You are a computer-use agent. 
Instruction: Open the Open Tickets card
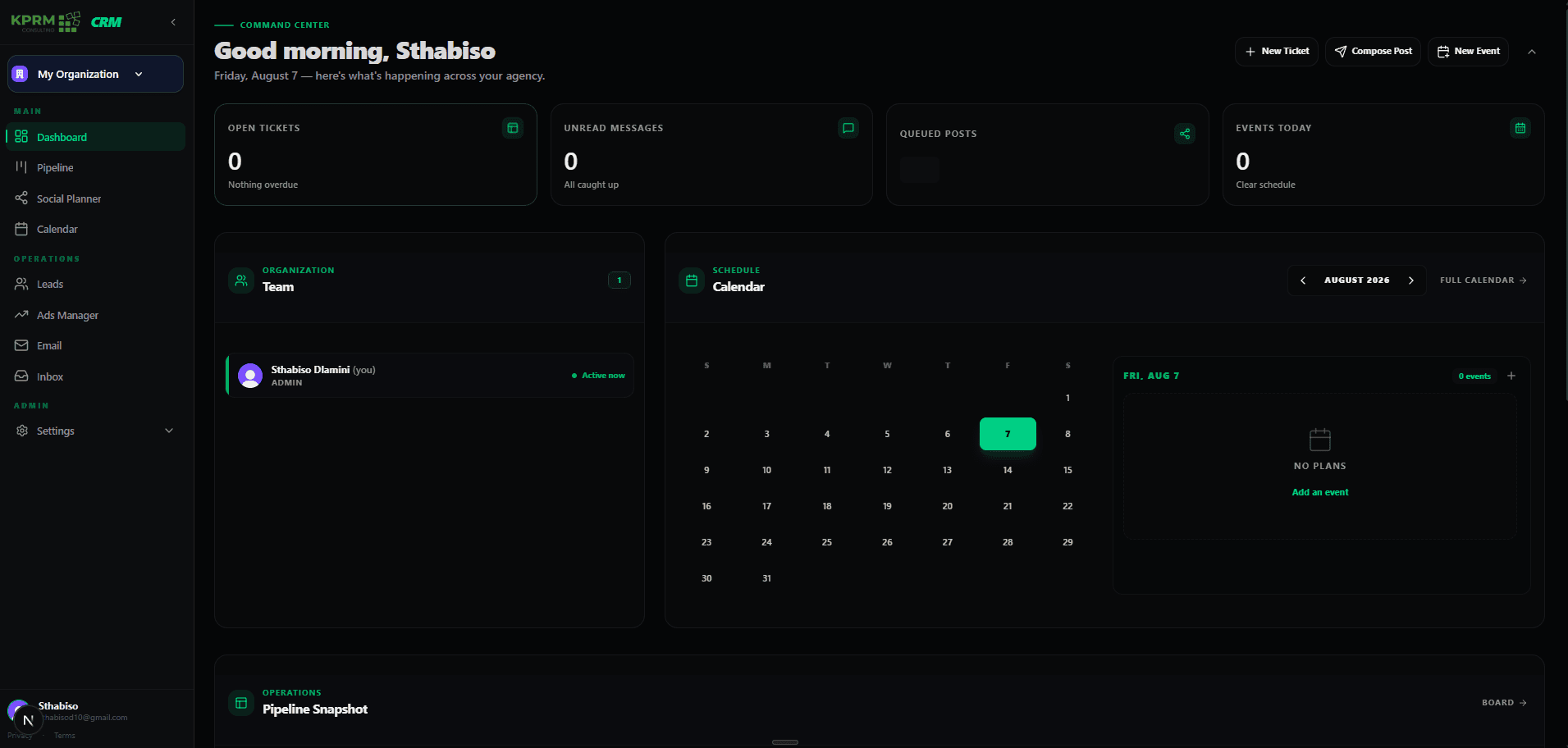376,154
